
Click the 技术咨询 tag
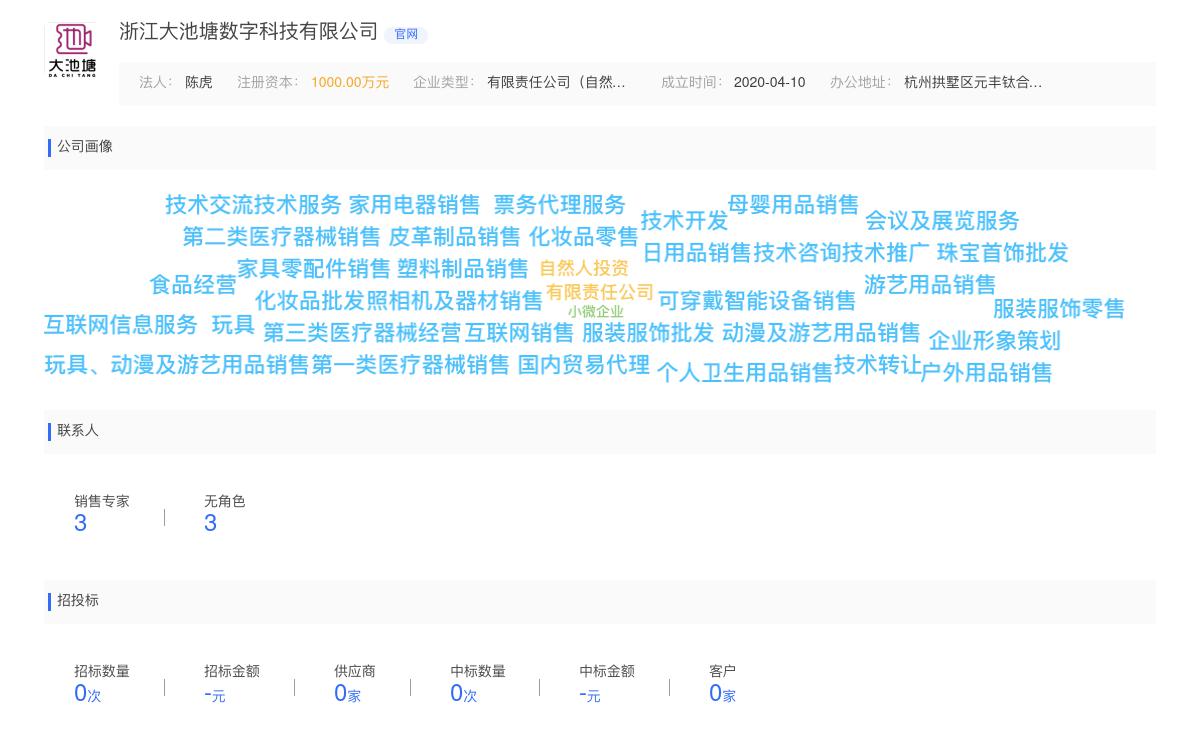click(797, 253)
